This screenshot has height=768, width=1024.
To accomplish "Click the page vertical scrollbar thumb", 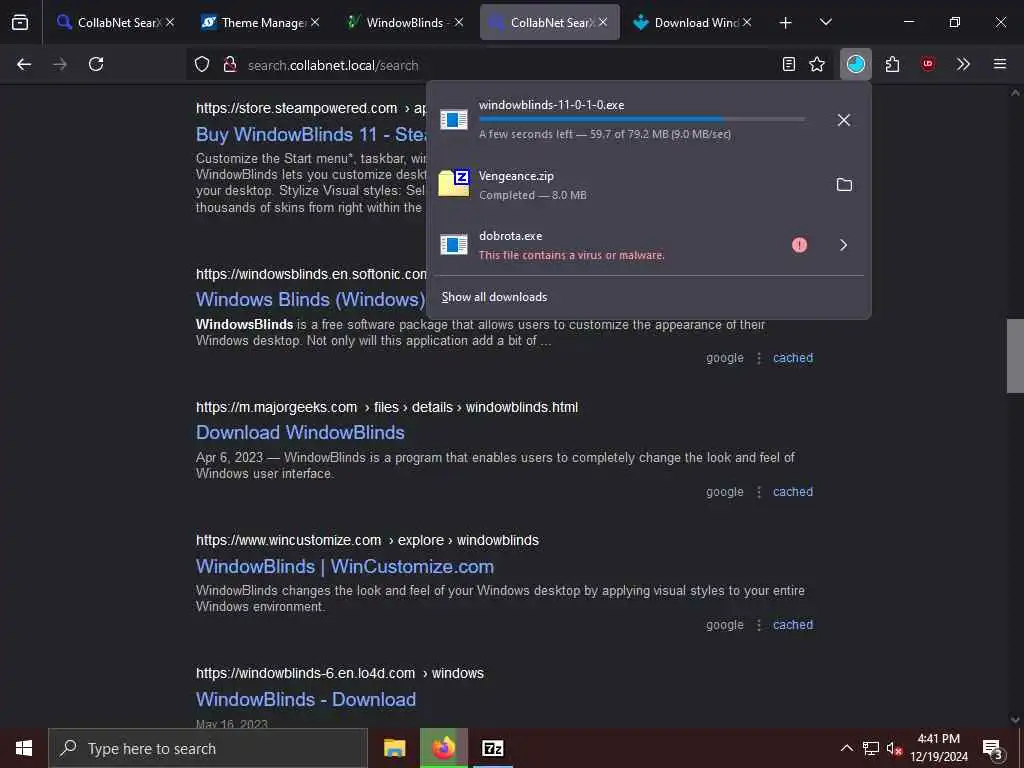I will pyautogui.click(x=1015, y=356).
